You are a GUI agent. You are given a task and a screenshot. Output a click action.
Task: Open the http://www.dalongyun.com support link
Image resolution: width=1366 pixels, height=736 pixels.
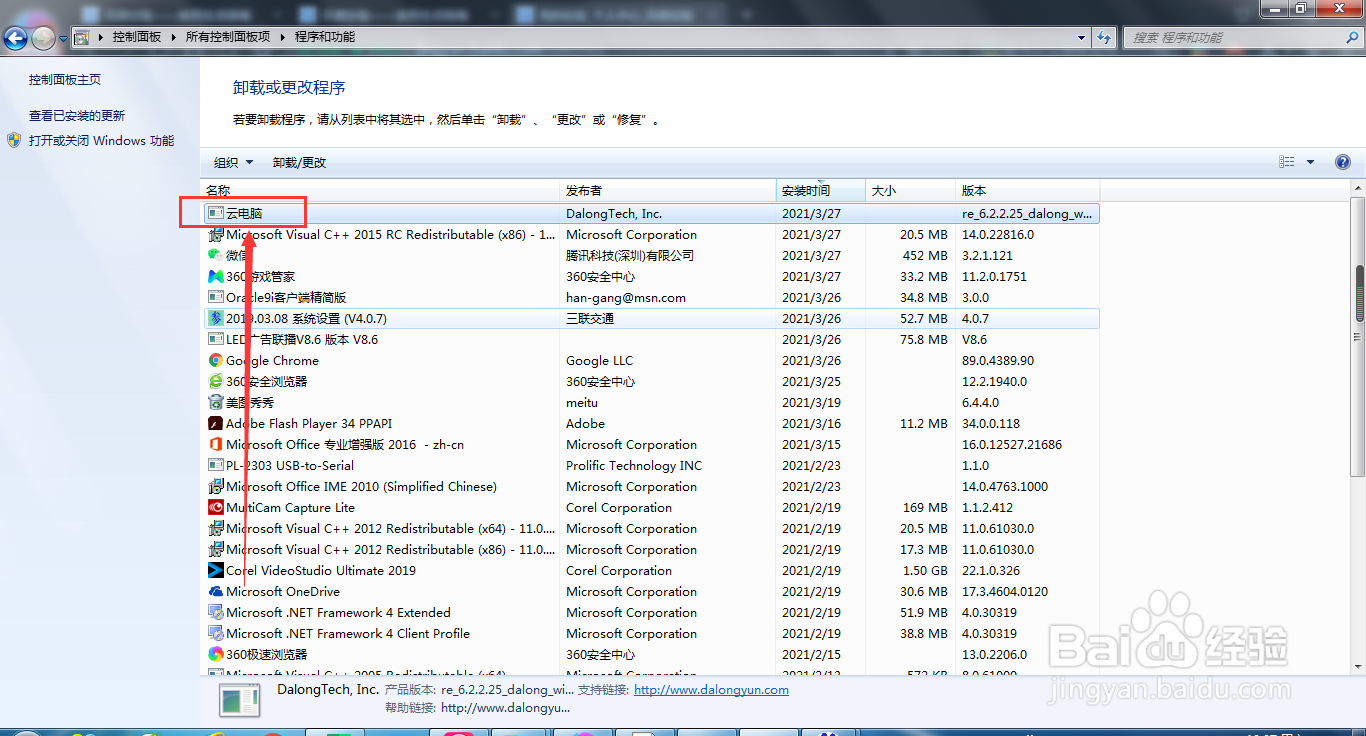(711, 690)
